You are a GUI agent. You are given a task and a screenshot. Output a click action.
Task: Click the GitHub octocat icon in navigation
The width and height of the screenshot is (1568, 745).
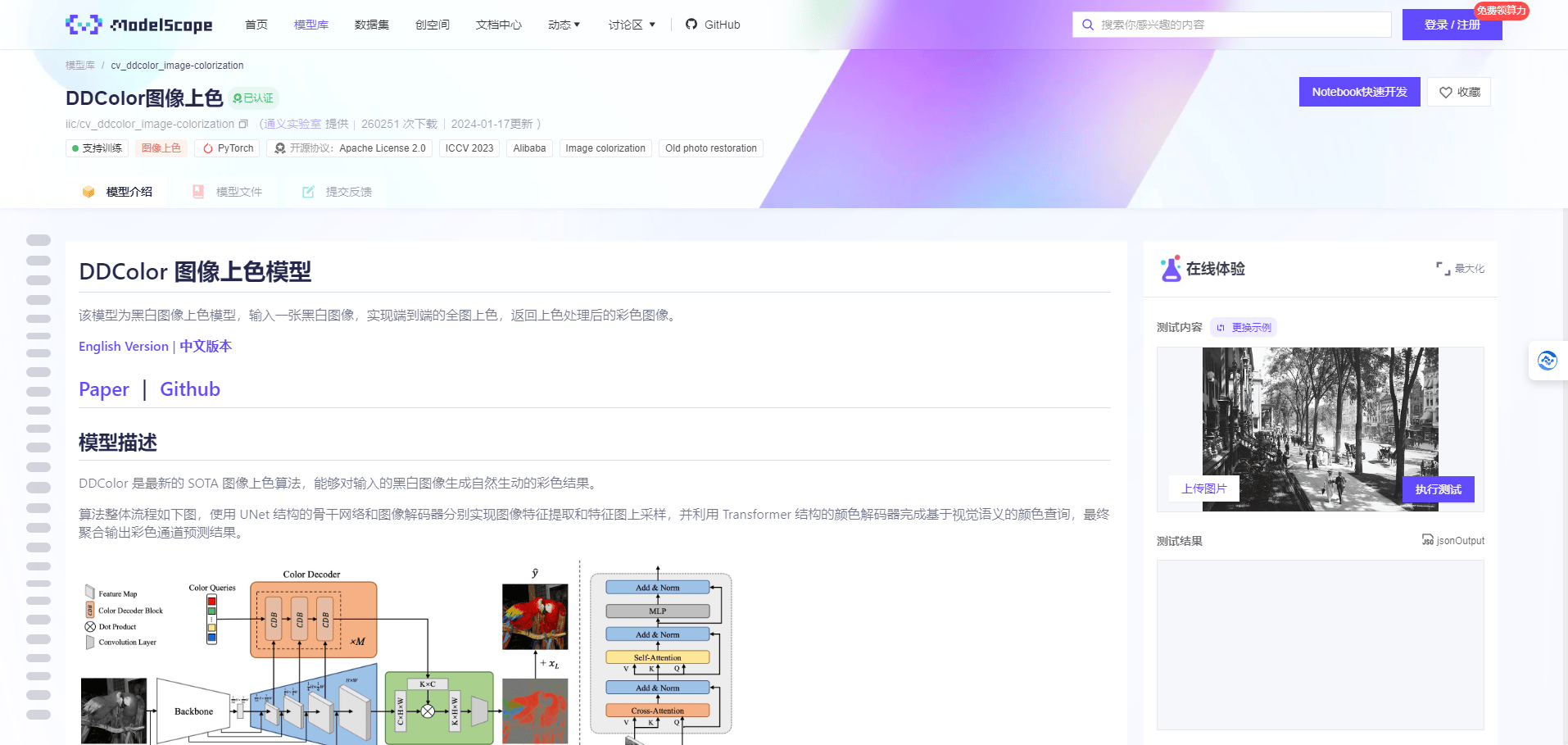(691, 25)
